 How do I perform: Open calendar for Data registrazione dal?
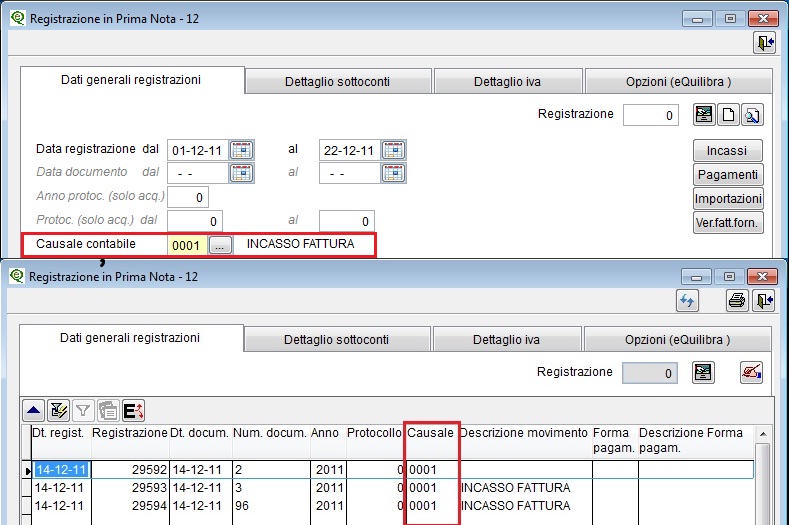click(x=242, y=150)
